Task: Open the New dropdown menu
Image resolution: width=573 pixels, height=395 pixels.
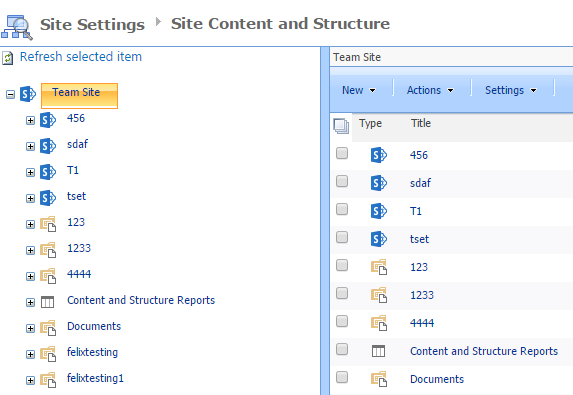Action: (x=358, y=90)
